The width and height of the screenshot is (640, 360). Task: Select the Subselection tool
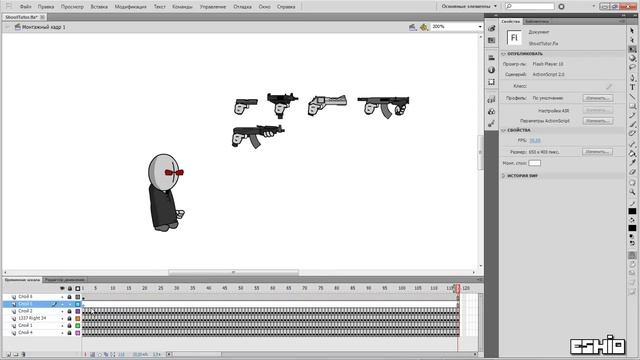[632, 40]
